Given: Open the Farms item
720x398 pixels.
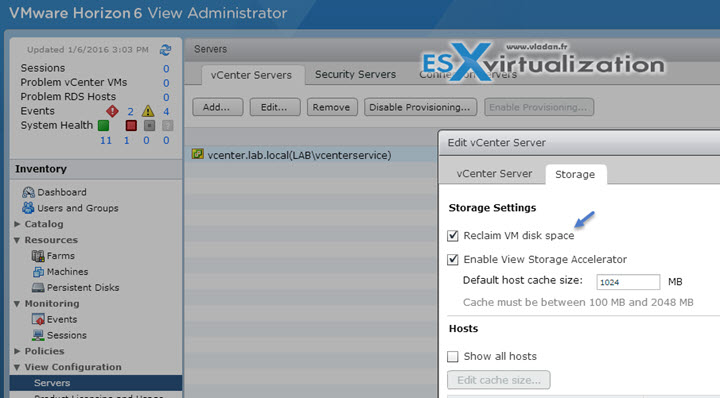Looking at the screenshot, I should point(61,256).
